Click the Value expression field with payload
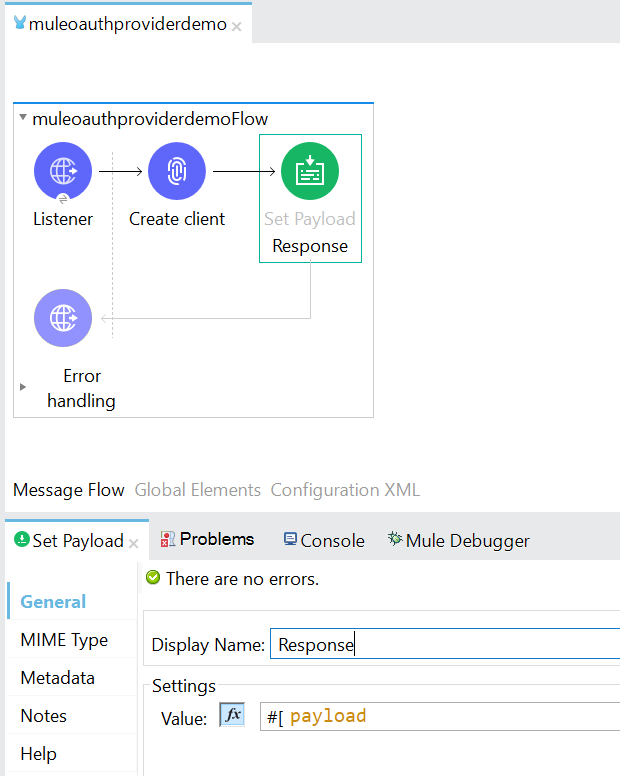Viewport: 620px width, 776px height. pyautogui.click(x=440, y=716)
